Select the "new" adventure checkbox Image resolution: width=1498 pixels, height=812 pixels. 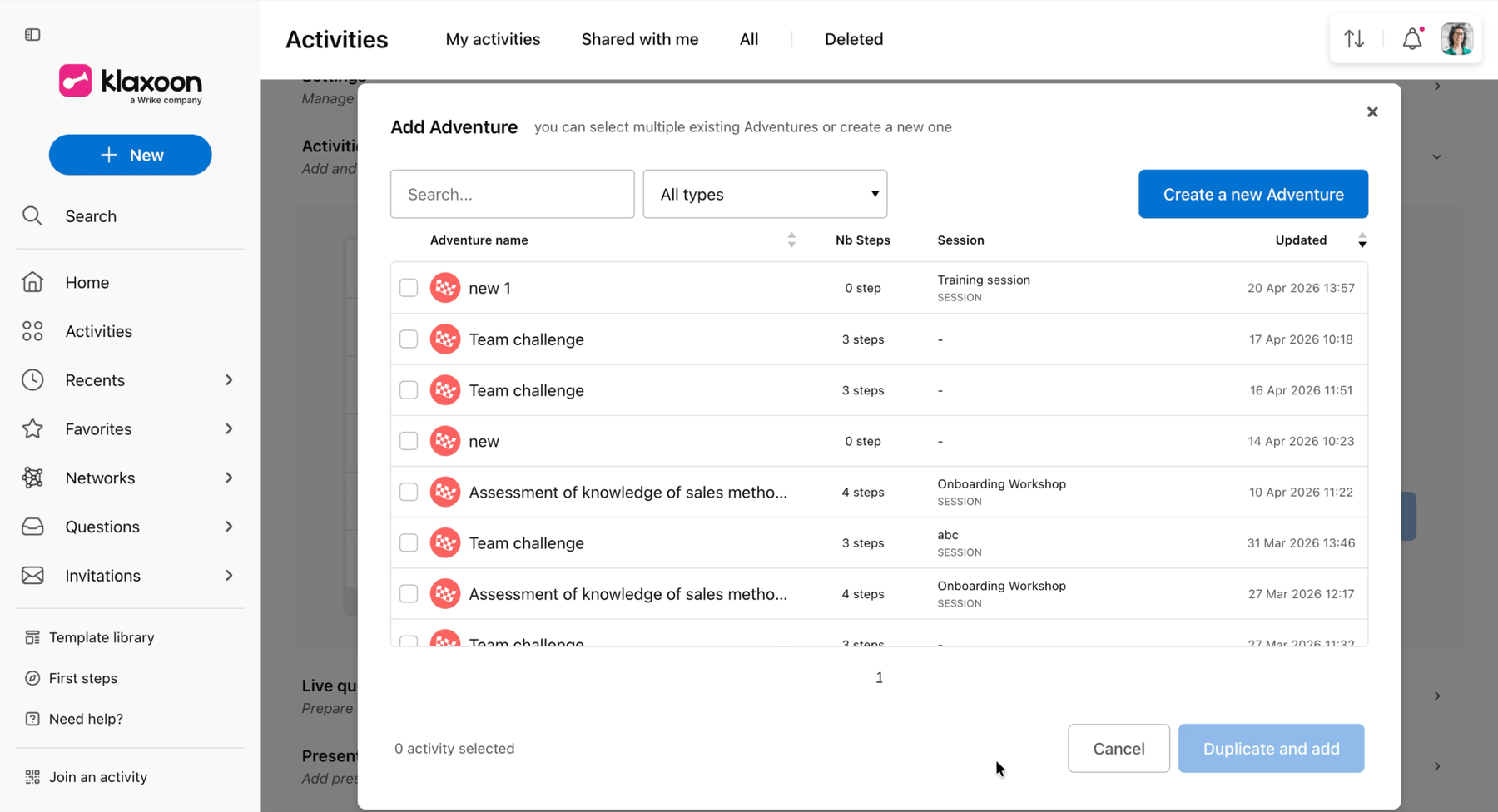click(409, 441)
